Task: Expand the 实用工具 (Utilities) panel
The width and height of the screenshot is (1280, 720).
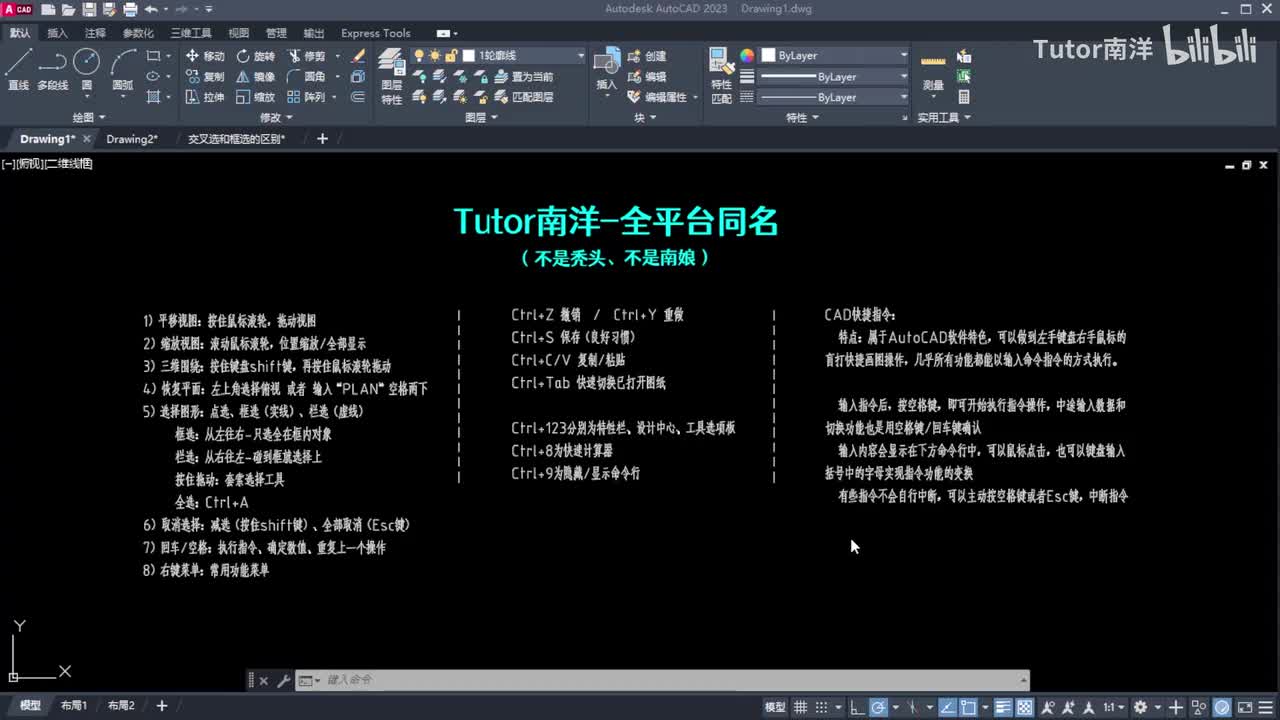Action: click(x=944, y=117)
